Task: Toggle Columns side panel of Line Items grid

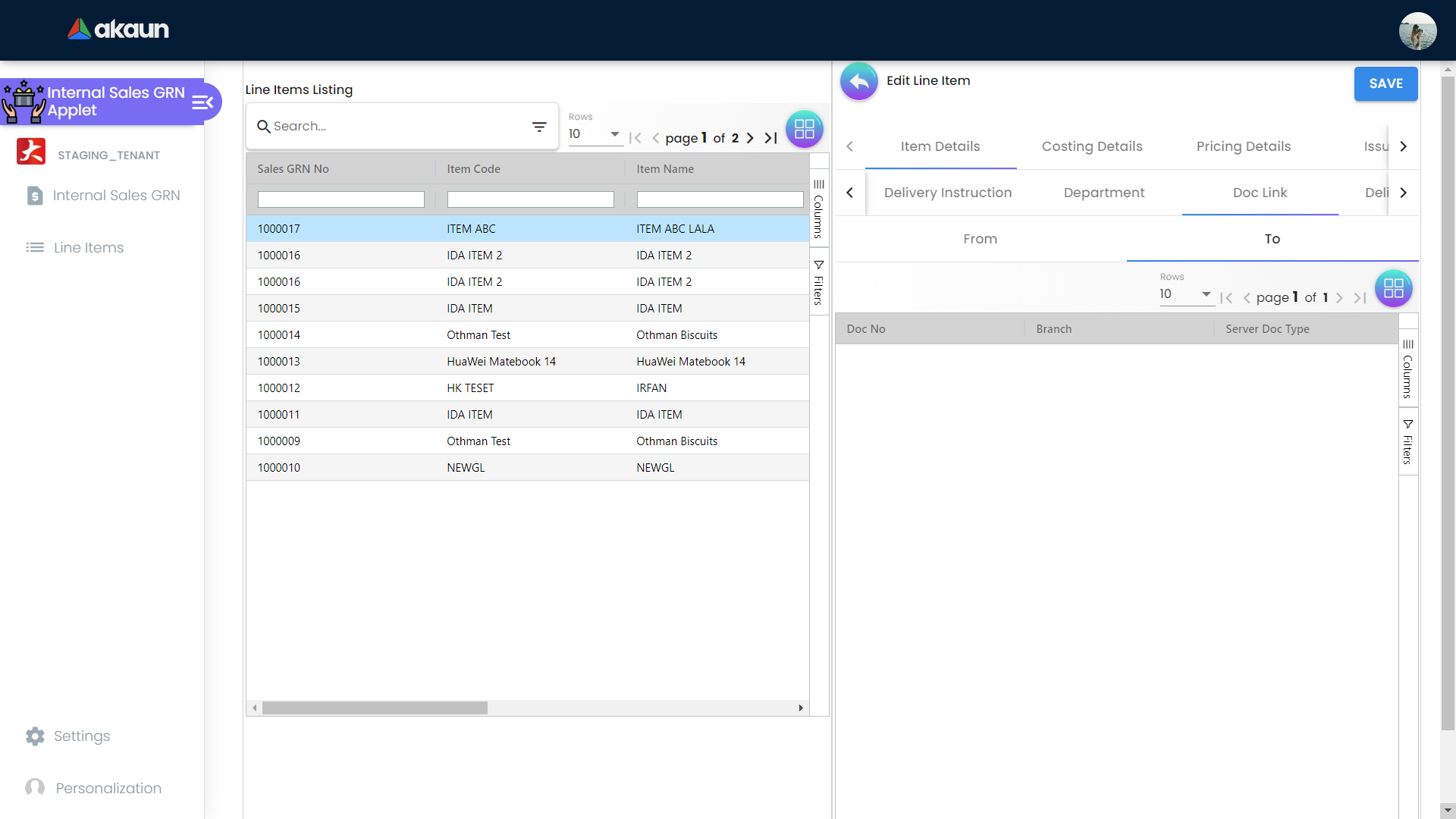Action: (x=819, y=209)
